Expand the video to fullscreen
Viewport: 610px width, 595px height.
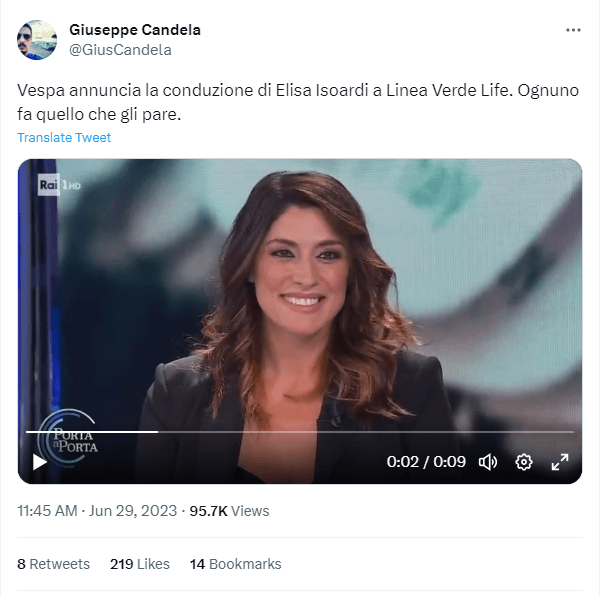pos(560,462)
